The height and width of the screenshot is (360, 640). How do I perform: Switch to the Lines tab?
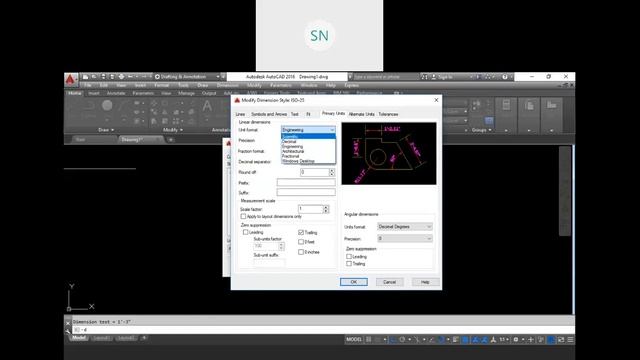(x=240, y=114)
